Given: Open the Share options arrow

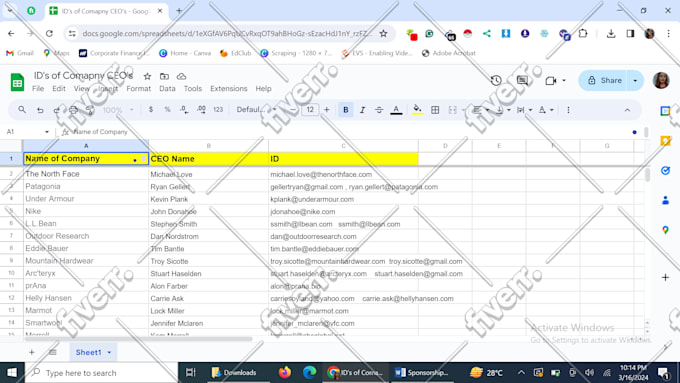Looking at the screenshot, I should 635,80.
